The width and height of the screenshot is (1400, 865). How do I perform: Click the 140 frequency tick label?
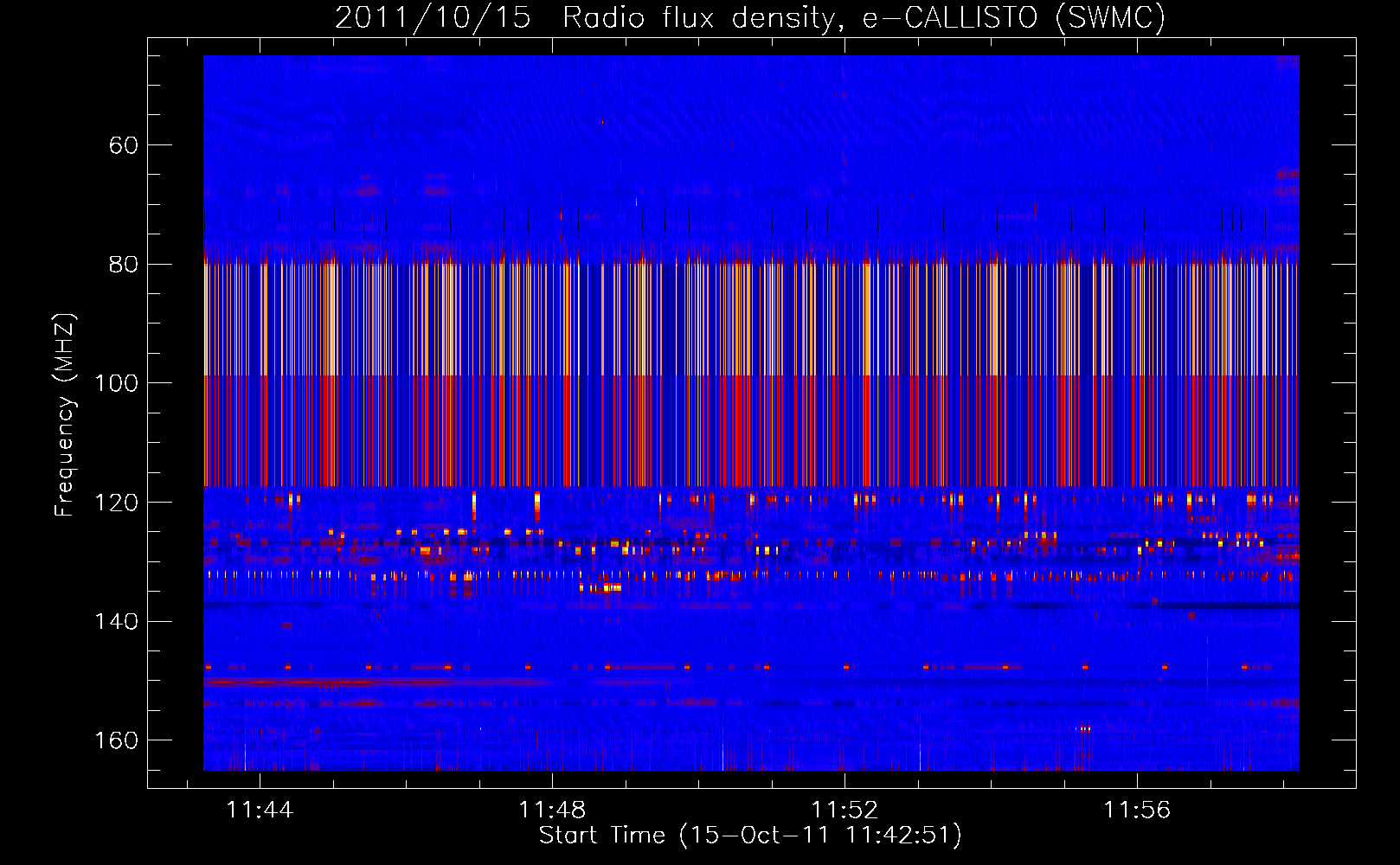(x=117, y=622)
